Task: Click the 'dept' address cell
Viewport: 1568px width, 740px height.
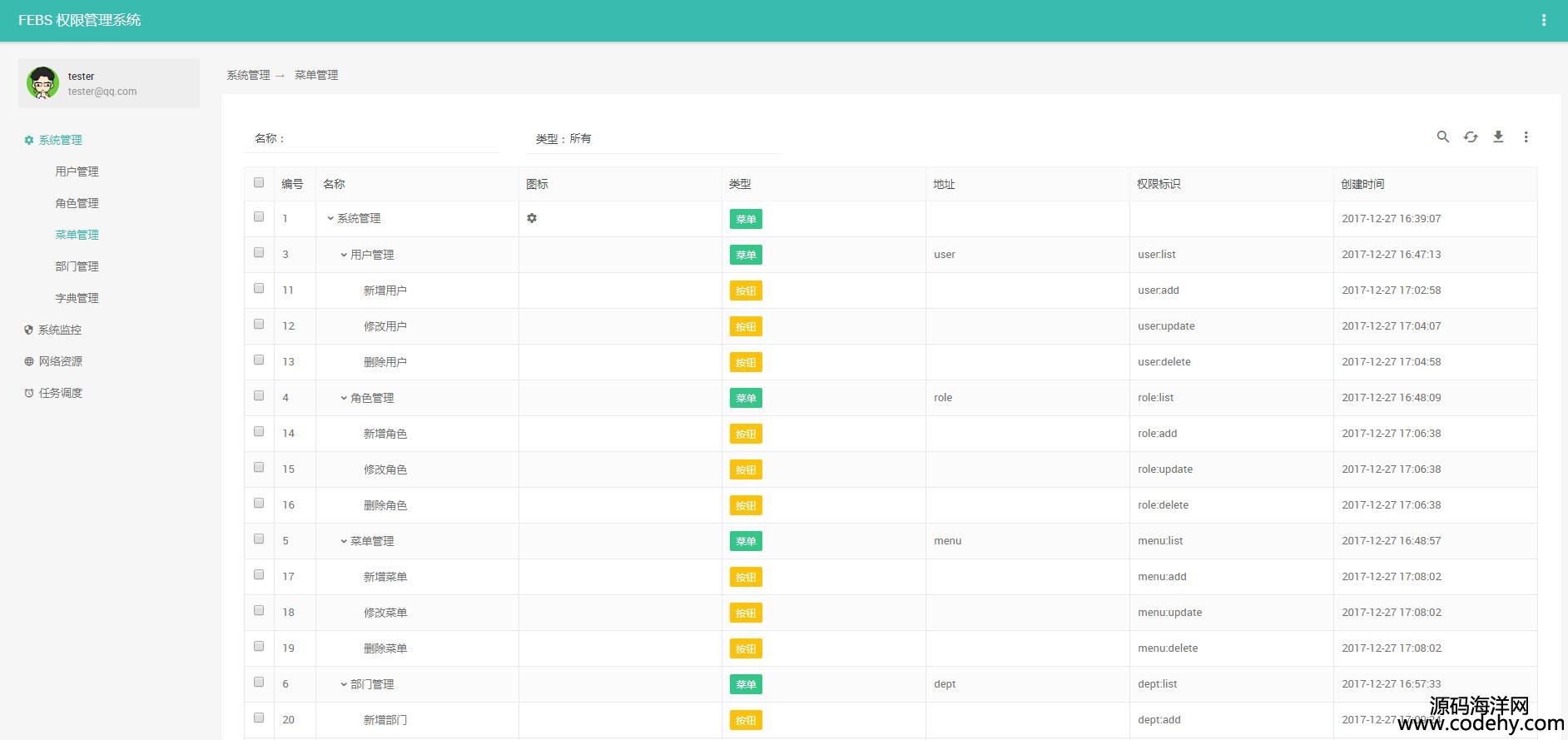Action: [945, 684]
